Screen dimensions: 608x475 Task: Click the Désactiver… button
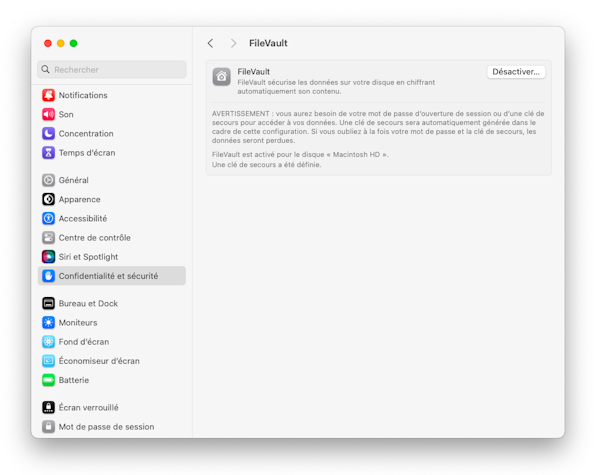click(x=516, y=72)
